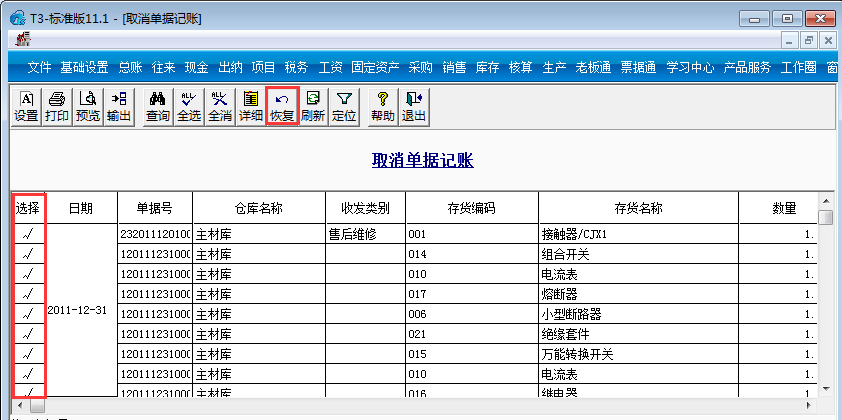
Task: Open the 产品服务 menu
Action: pyautogui.click(x=747, y=67)
